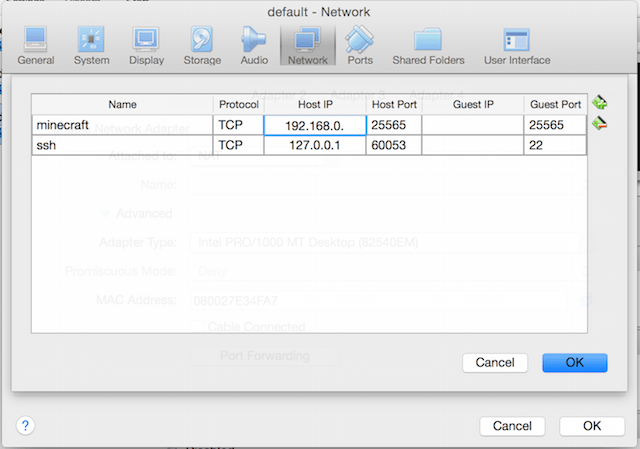Remove the selected port forwarding rule
This screenshot has width=640, height=449.
599,123
